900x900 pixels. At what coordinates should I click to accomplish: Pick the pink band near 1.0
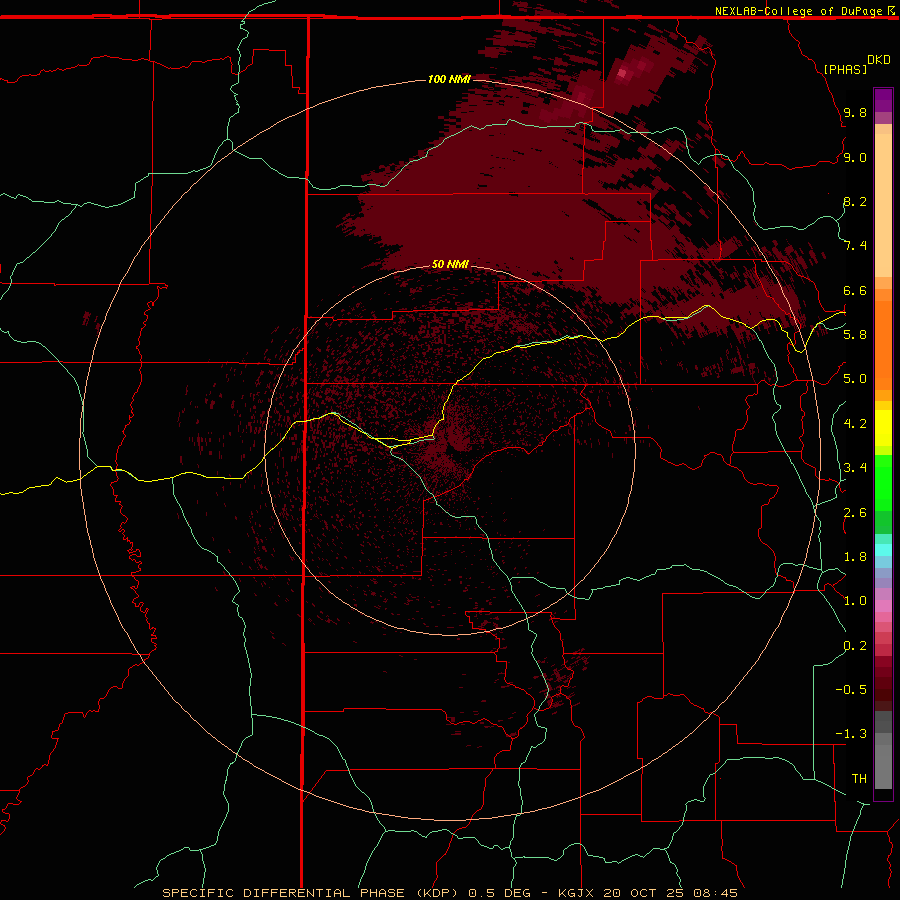pos(883,606)
